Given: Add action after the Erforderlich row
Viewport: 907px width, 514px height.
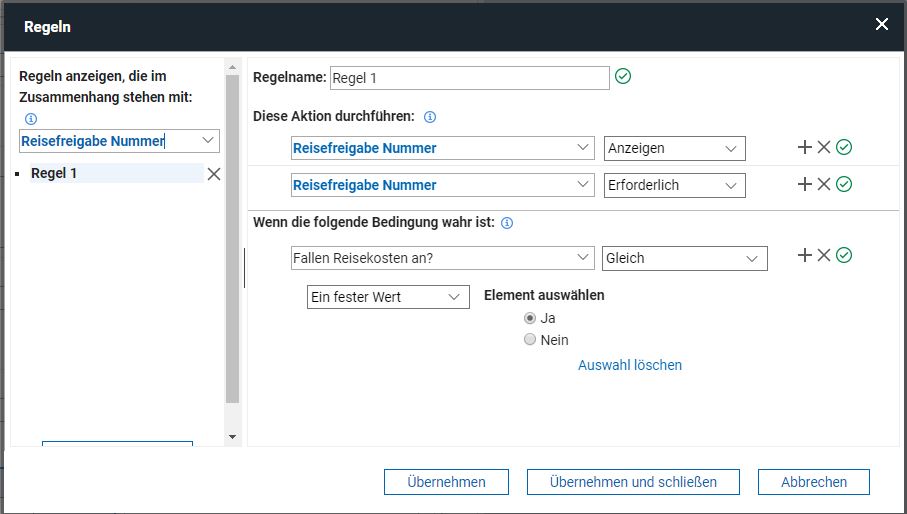Looking at the screenshot, I should [805, 184].
